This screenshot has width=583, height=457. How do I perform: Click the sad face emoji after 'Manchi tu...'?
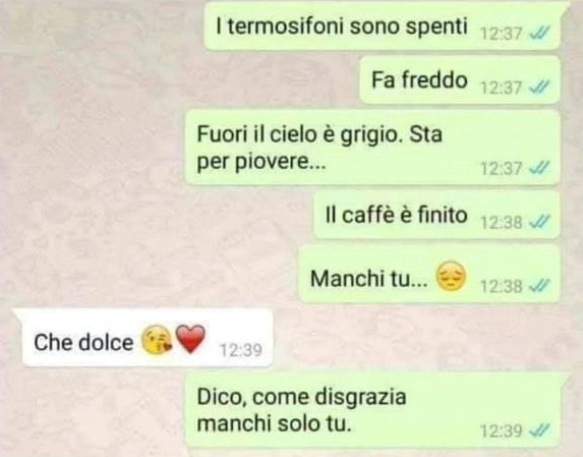click(x=450, y=276)
